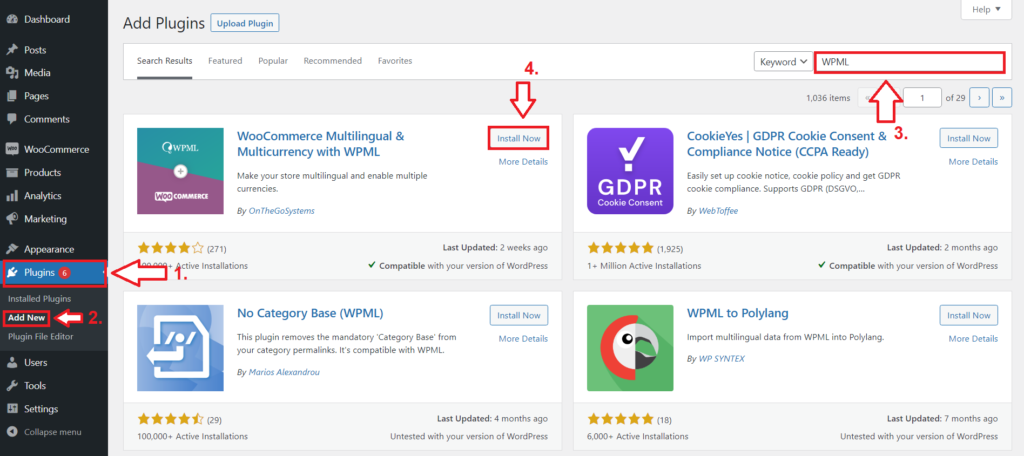Open WooCommerce Multilingual plugin thumbnail
This screenshot has width=1024, height=456.
[x=180, y=171]
